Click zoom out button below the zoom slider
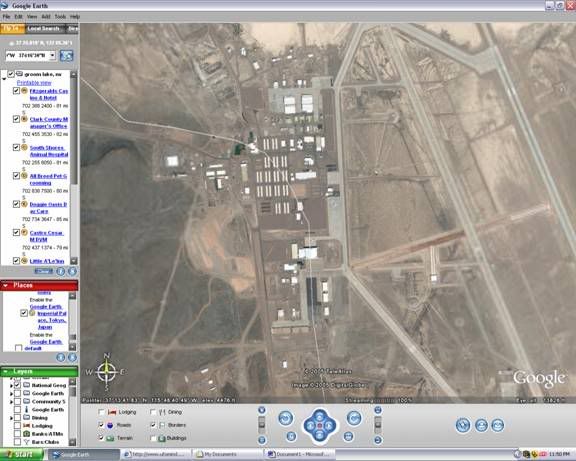The height and width of the screenshot is (461, 576). (x=262, y=440)
